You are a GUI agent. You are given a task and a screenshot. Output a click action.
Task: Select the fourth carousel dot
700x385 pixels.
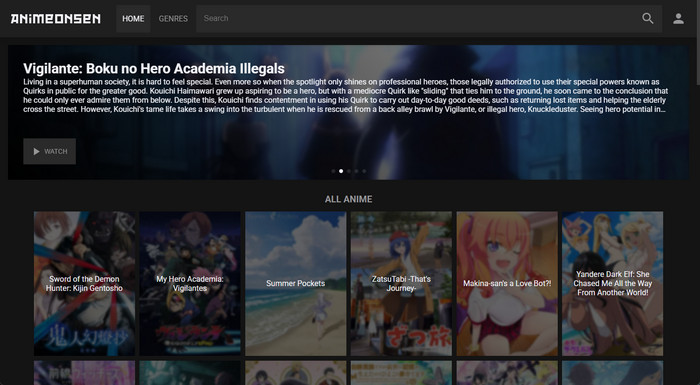356,171
